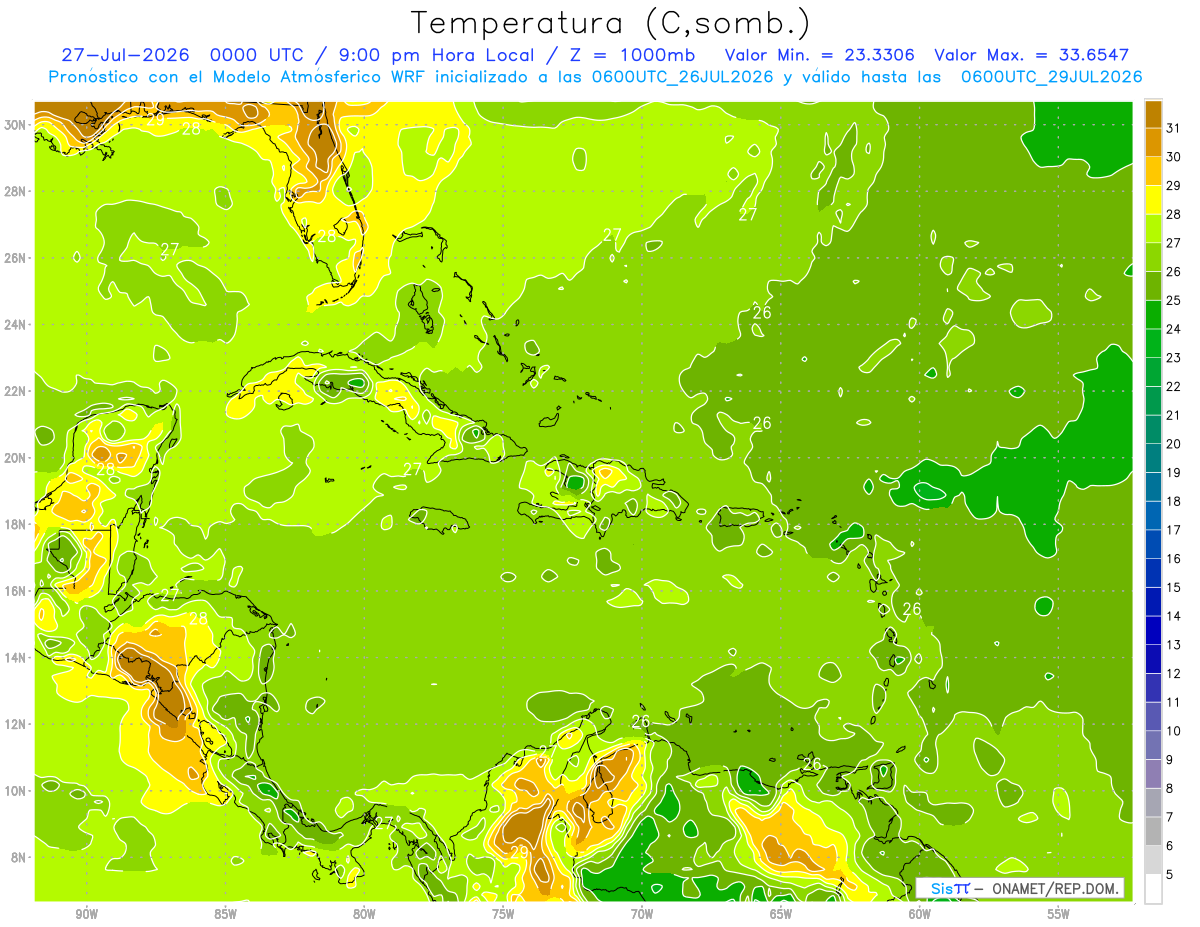1200x927 pixels.
Task: Click the 14N latitude label
Action: pyautogui.click(x=14, y=657)
